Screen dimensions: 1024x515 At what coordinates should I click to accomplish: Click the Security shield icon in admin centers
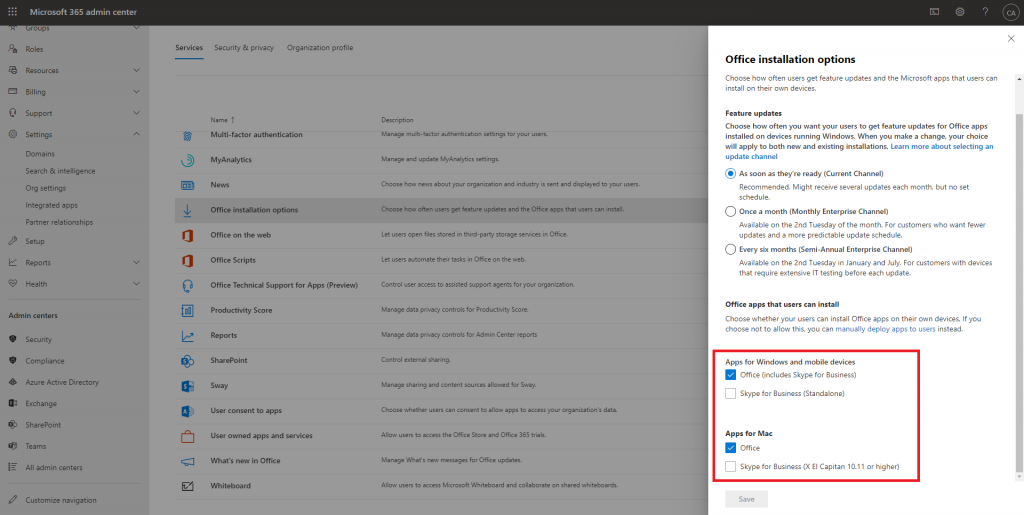point(12,339)
